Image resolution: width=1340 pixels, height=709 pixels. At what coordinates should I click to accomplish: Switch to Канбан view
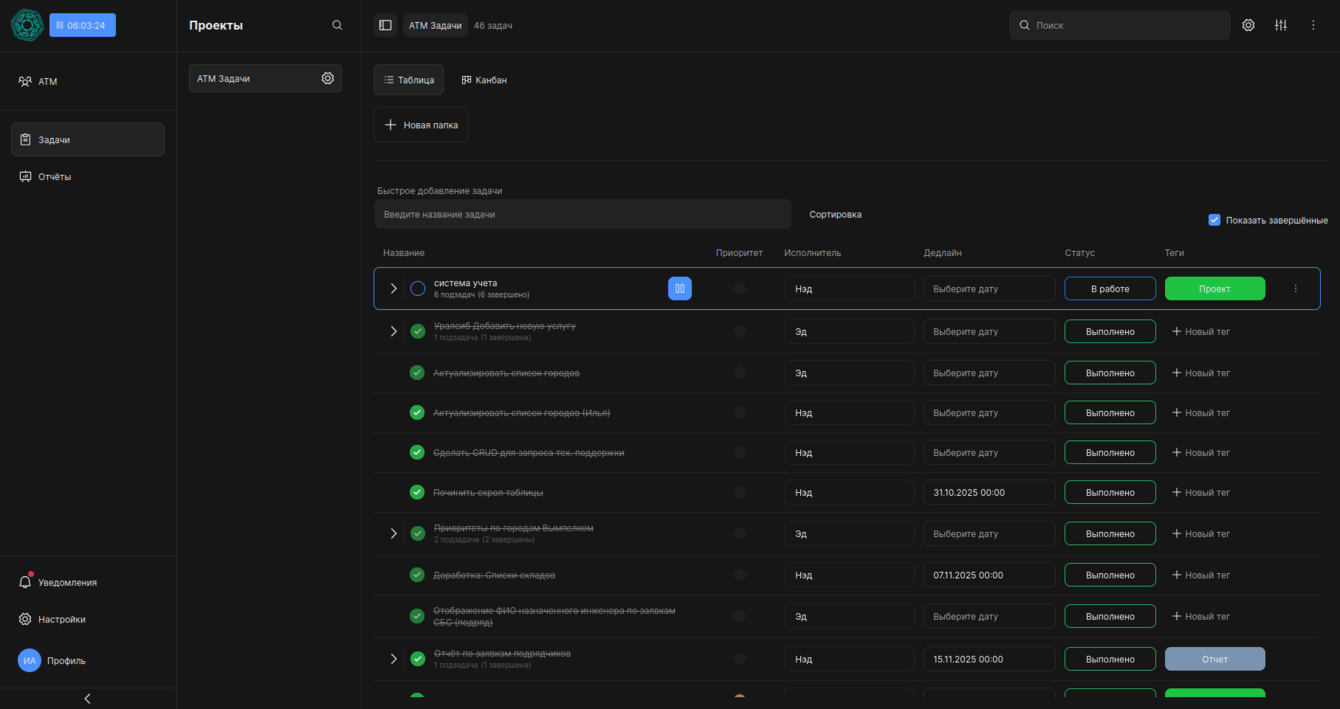pos(484,80)
